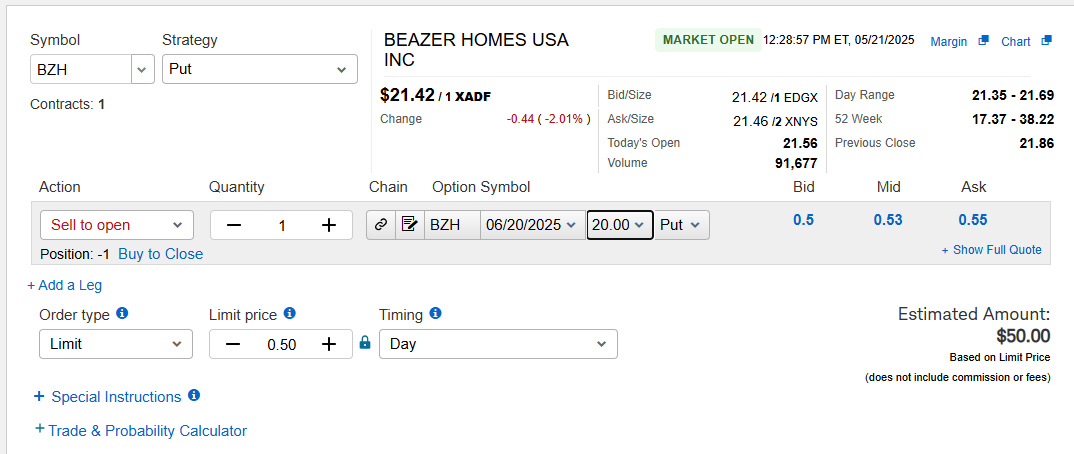1074x454 pixels.
Task: Open the 20.00 strike price dropdown
Action: click(619, 225)
